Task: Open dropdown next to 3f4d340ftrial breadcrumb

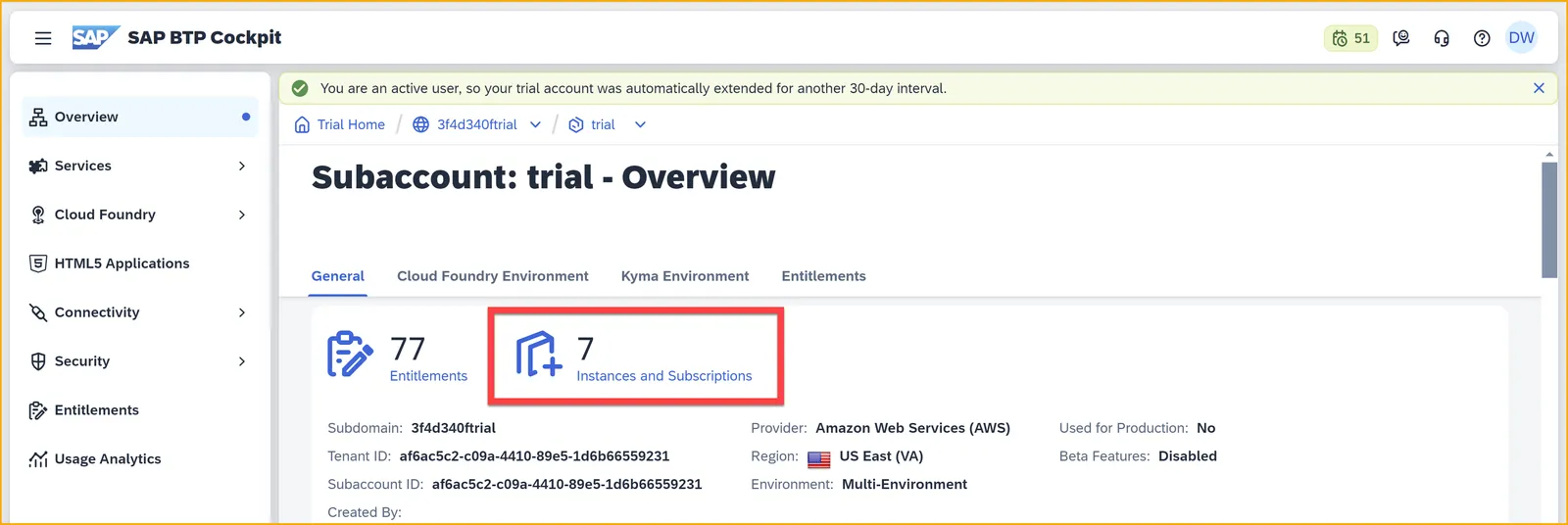Action: tap(535, 124)
